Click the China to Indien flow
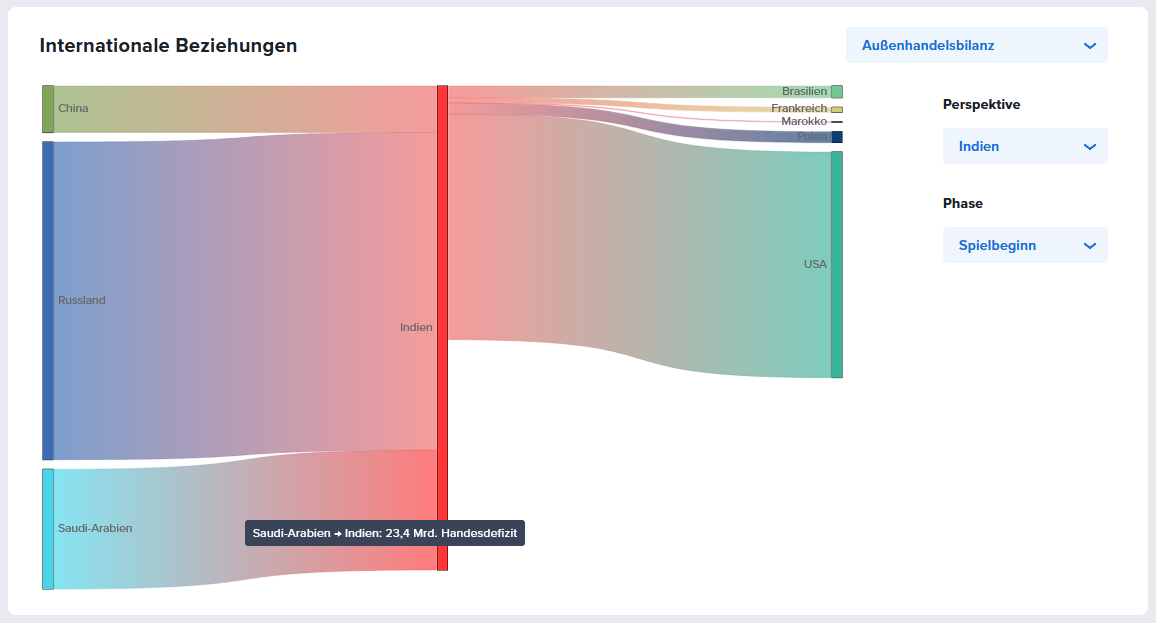 [240, 109]
